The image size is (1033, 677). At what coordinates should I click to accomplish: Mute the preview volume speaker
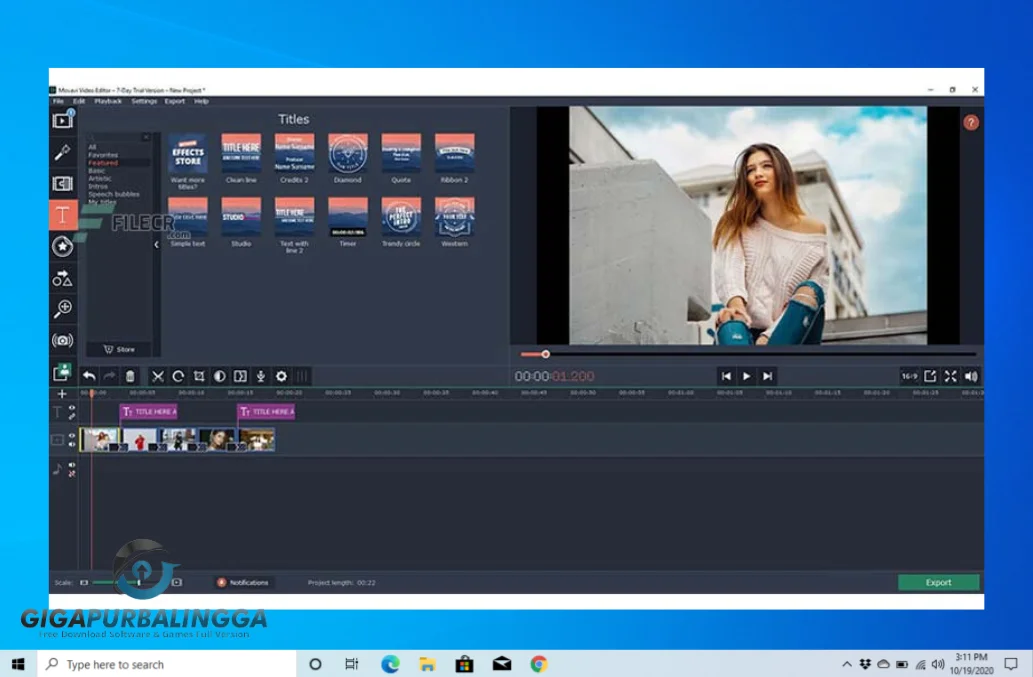pyautogui.click(x=970, y=376)
